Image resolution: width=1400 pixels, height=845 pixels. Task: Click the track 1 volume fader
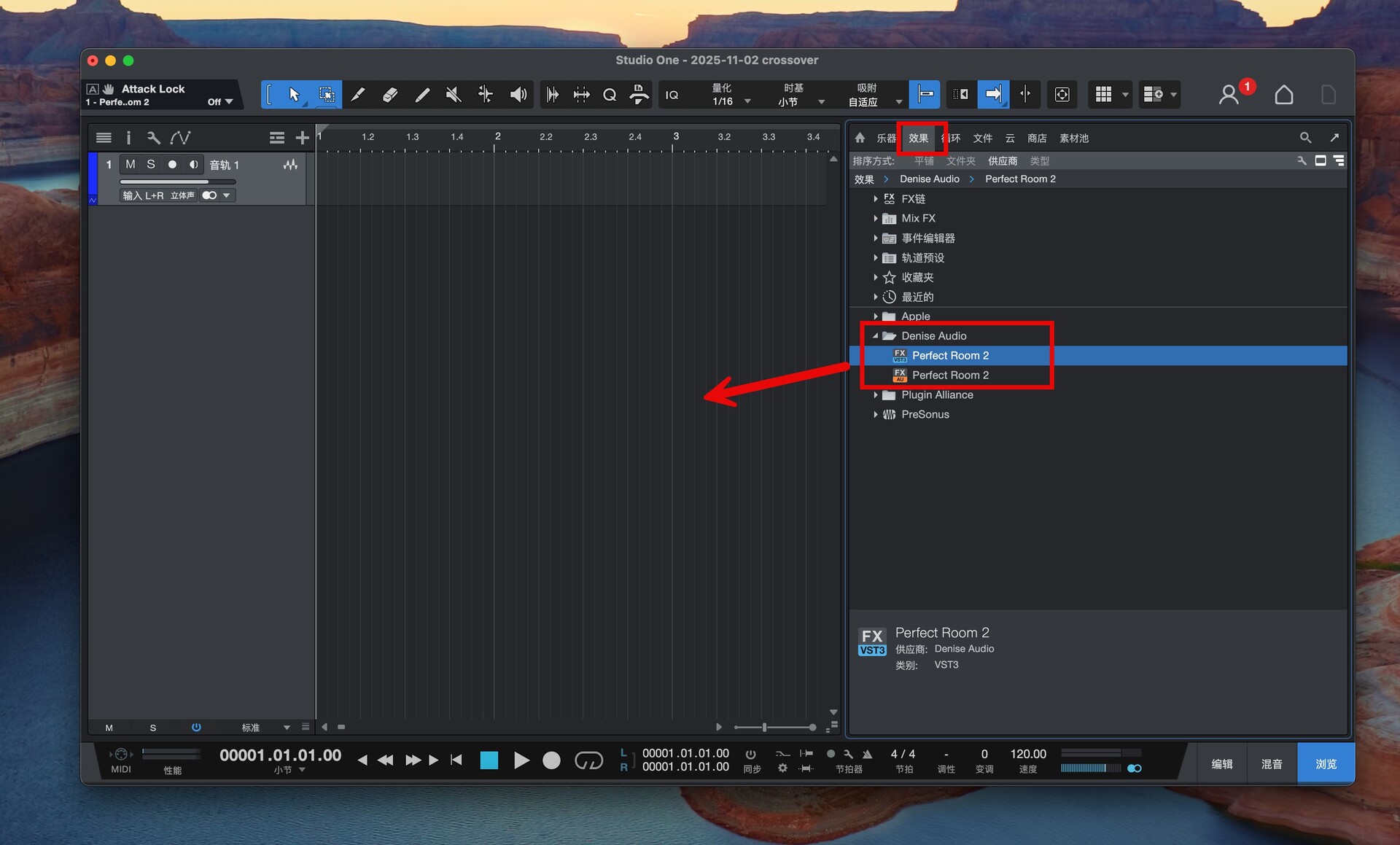point(177,182)
